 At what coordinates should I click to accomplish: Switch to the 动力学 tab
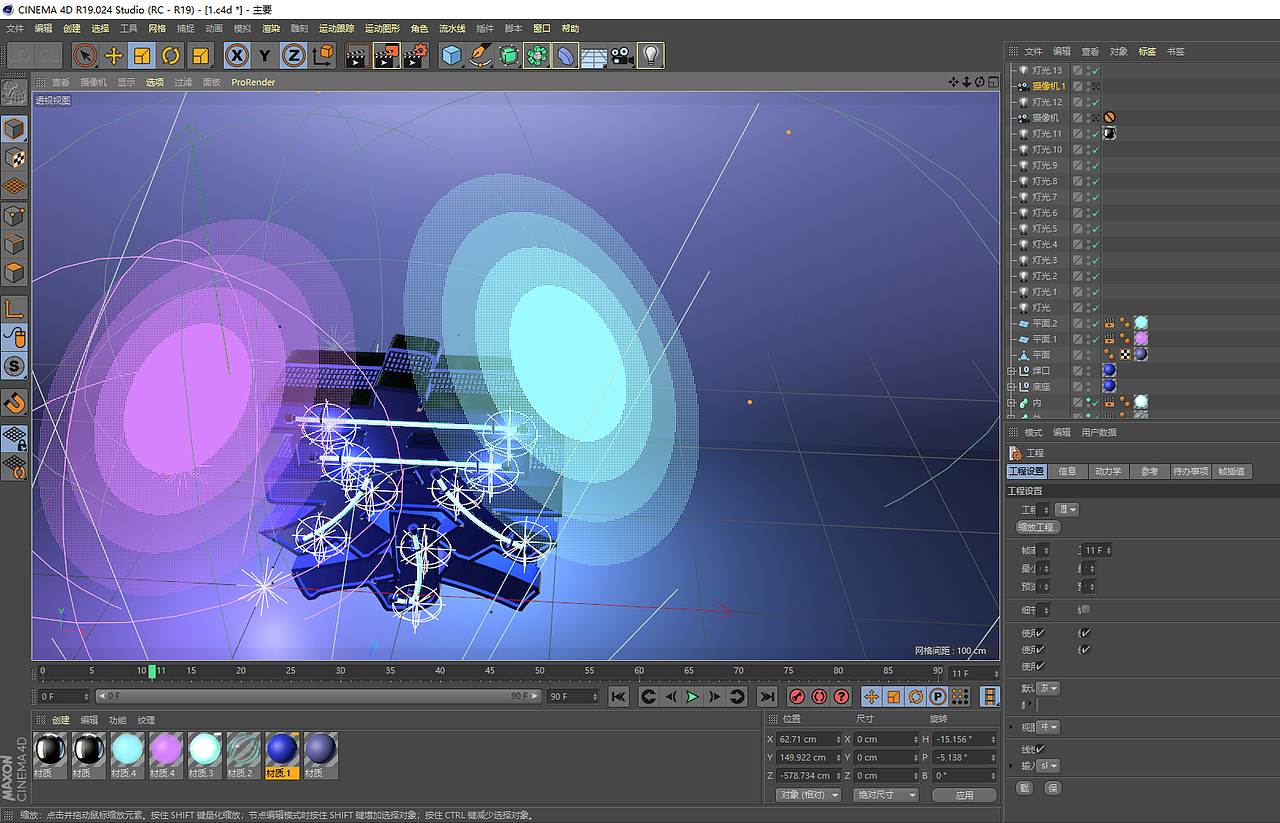[1108, 471]
